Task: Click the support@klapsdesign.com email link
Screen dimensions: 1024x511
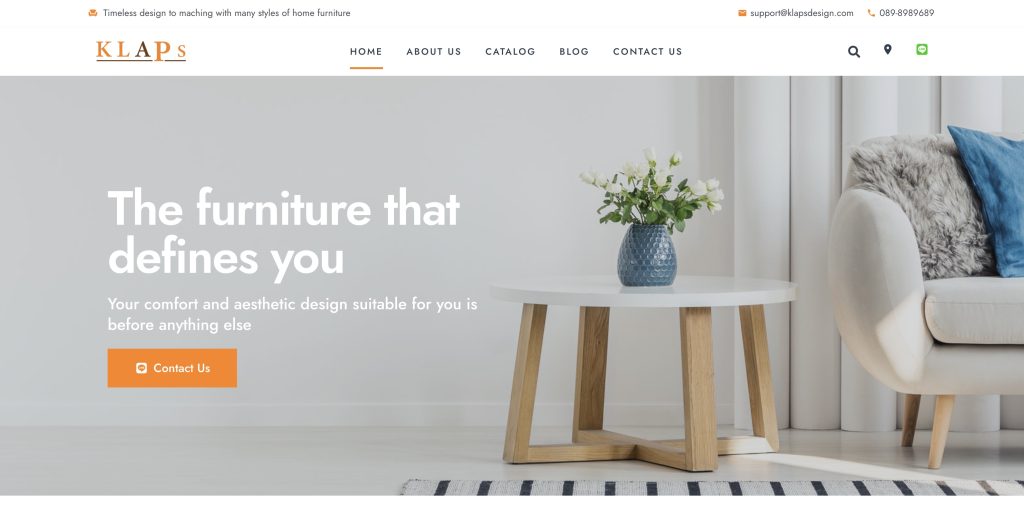Action: click(801, 13)
